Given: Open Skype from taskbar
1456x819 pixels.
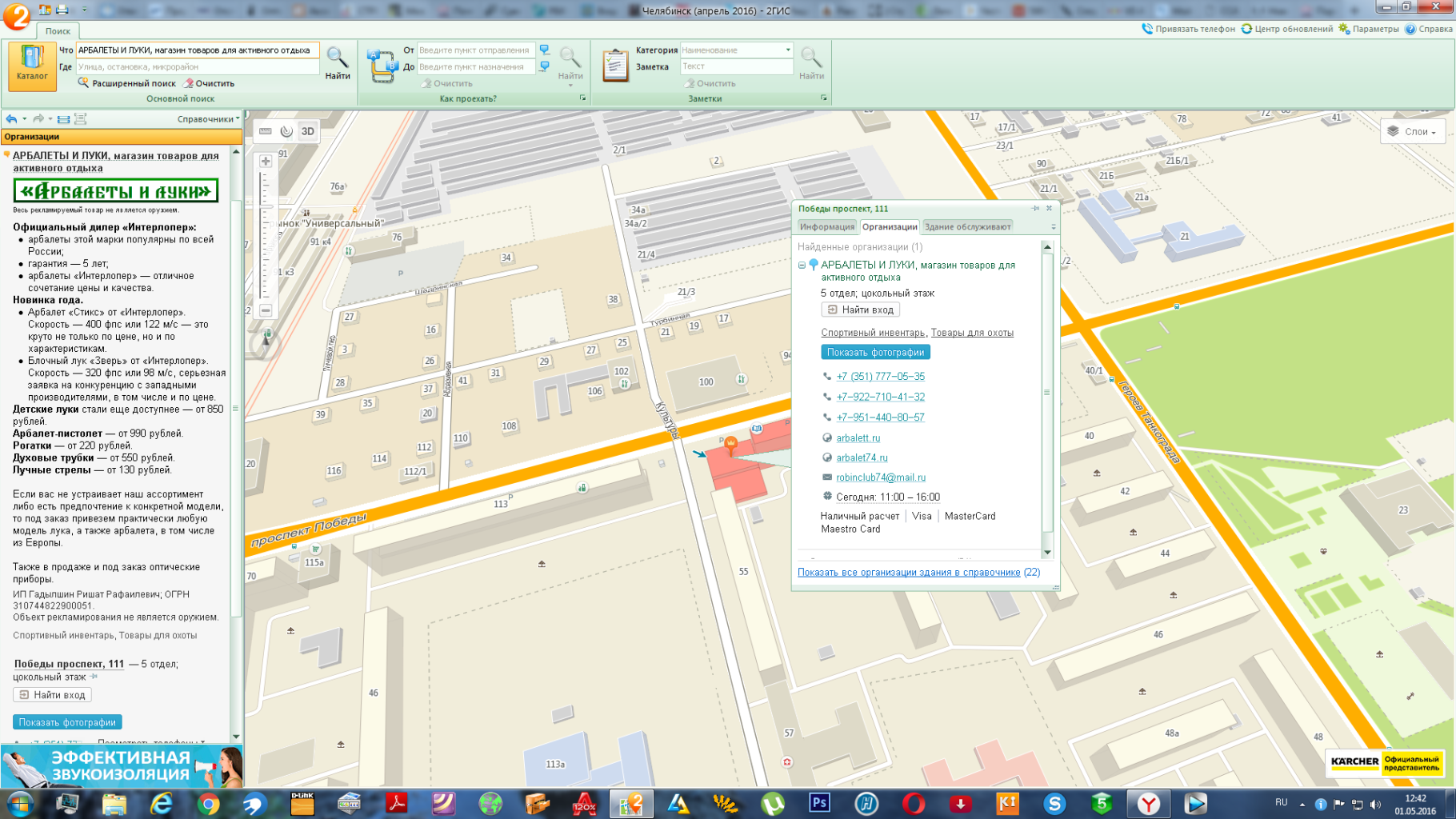Looking at the screenshot, I should point(1054,804).
